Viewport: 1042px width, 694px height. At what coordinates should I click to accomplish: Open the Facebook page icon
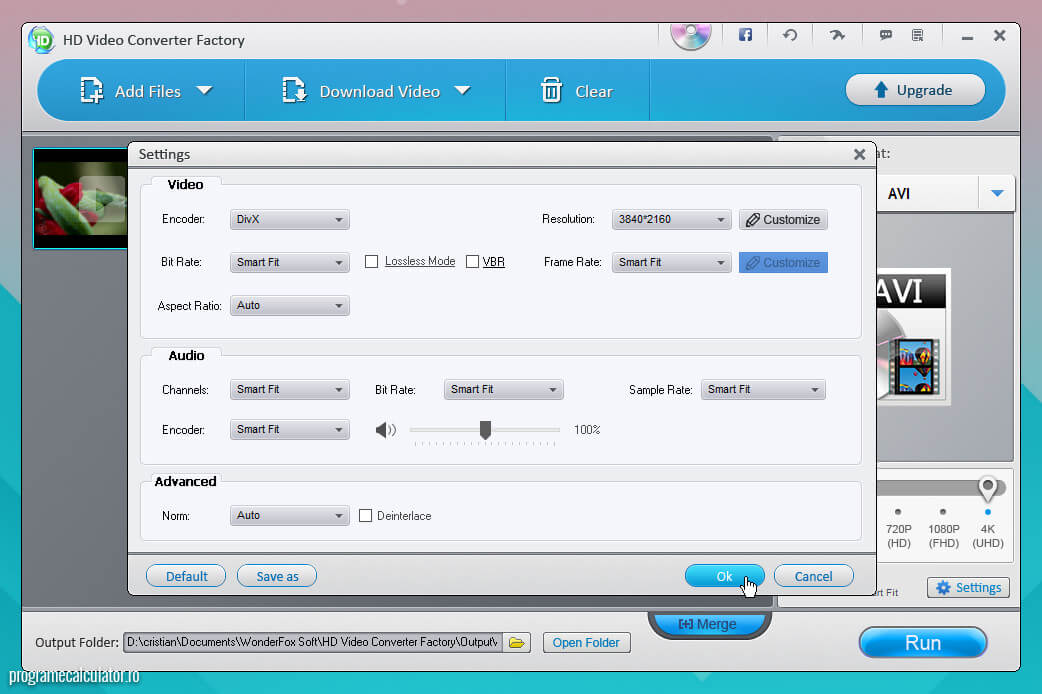pyautogui.click(x=745, y=35)
